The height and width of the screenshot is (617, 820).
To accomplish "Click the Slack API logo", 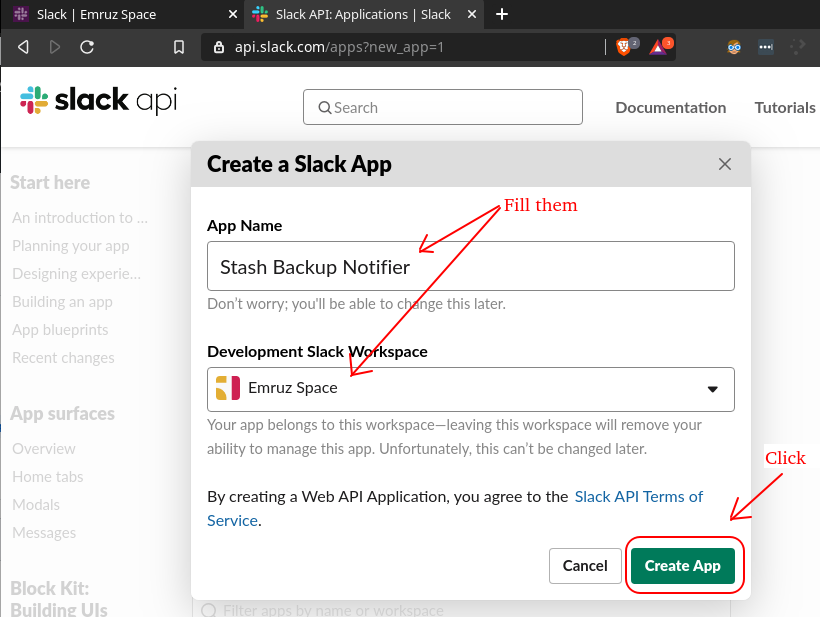I will 99,101.
